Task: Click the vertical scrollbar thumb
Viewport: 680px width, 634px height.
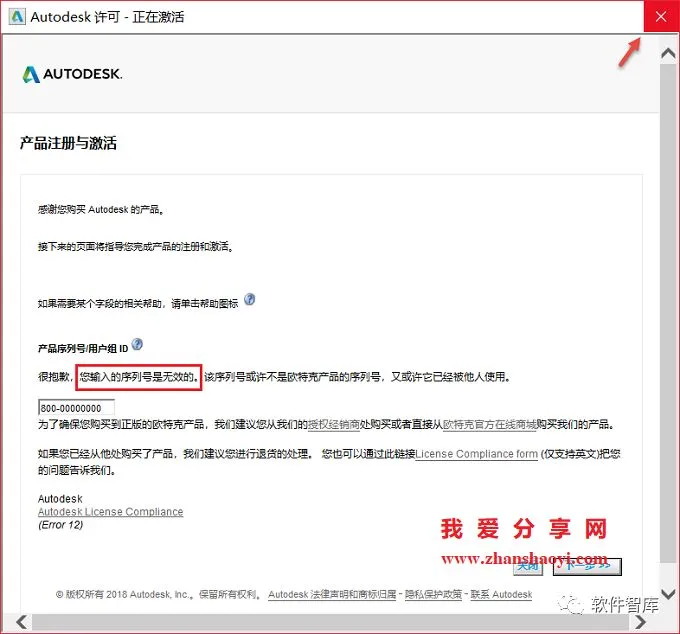Action: pyautogui.click(x=668, y=312)
